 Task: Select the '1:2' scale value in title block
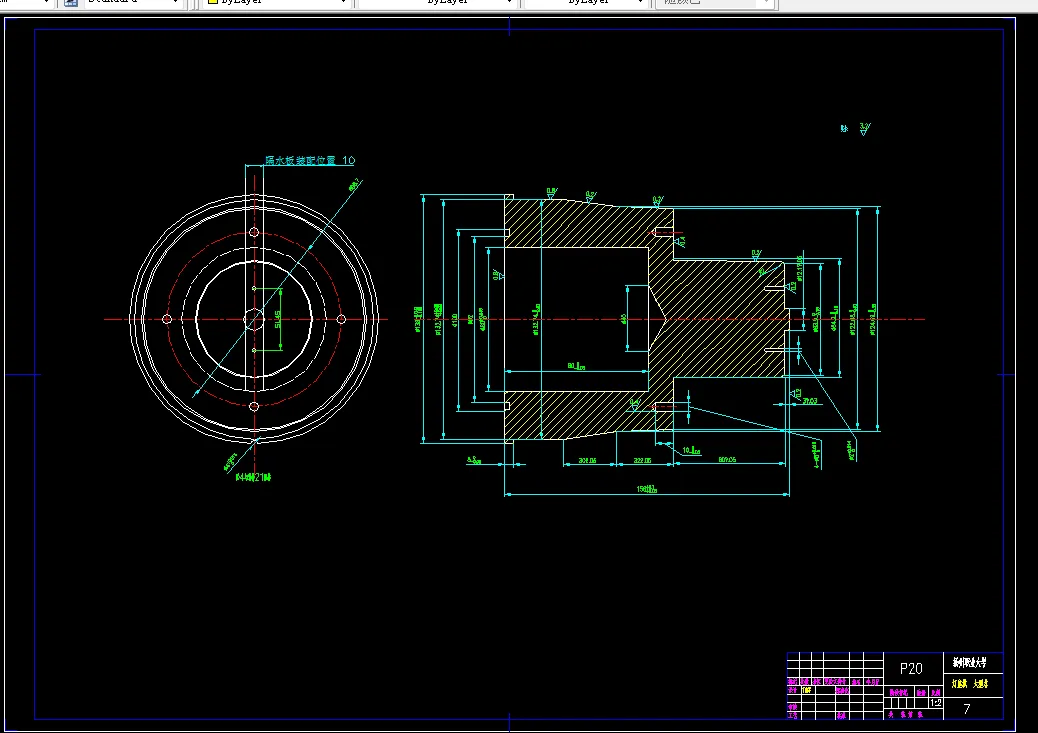[x=935, y=703]
